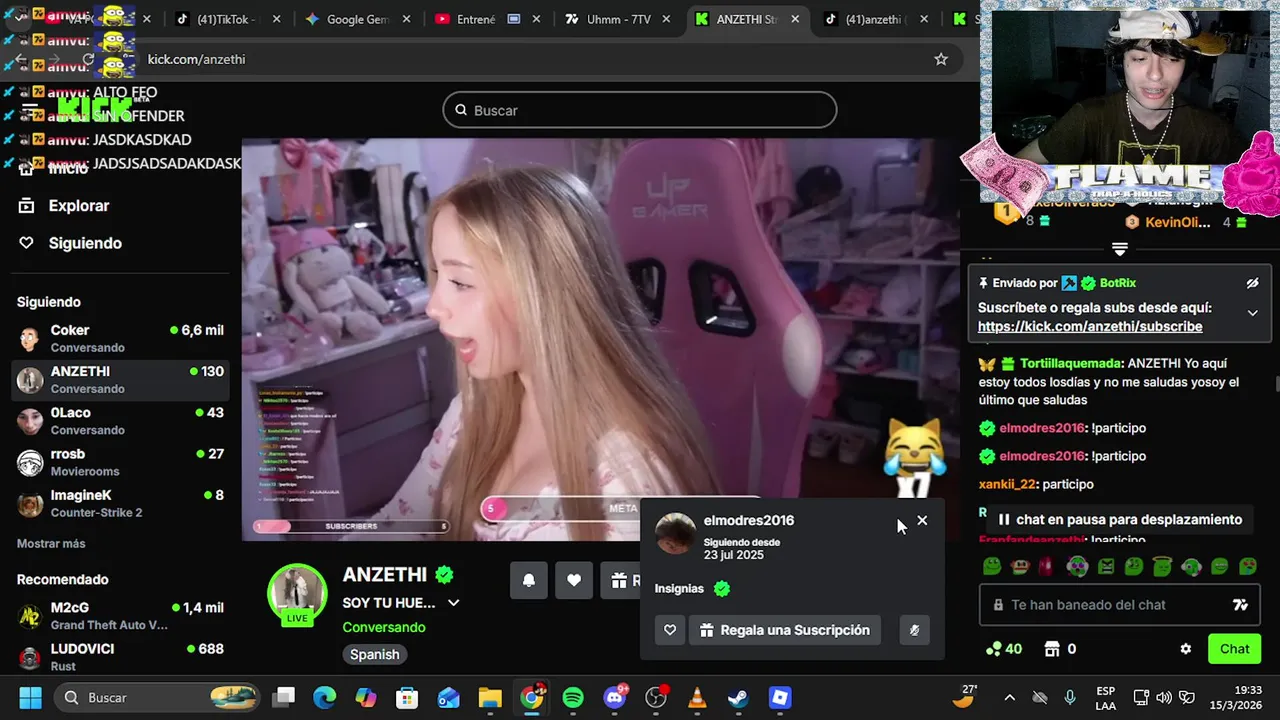Click elmodres2016 username in the top chat message
This screenshot has width=1280, height=720.
coord(1042,428)
